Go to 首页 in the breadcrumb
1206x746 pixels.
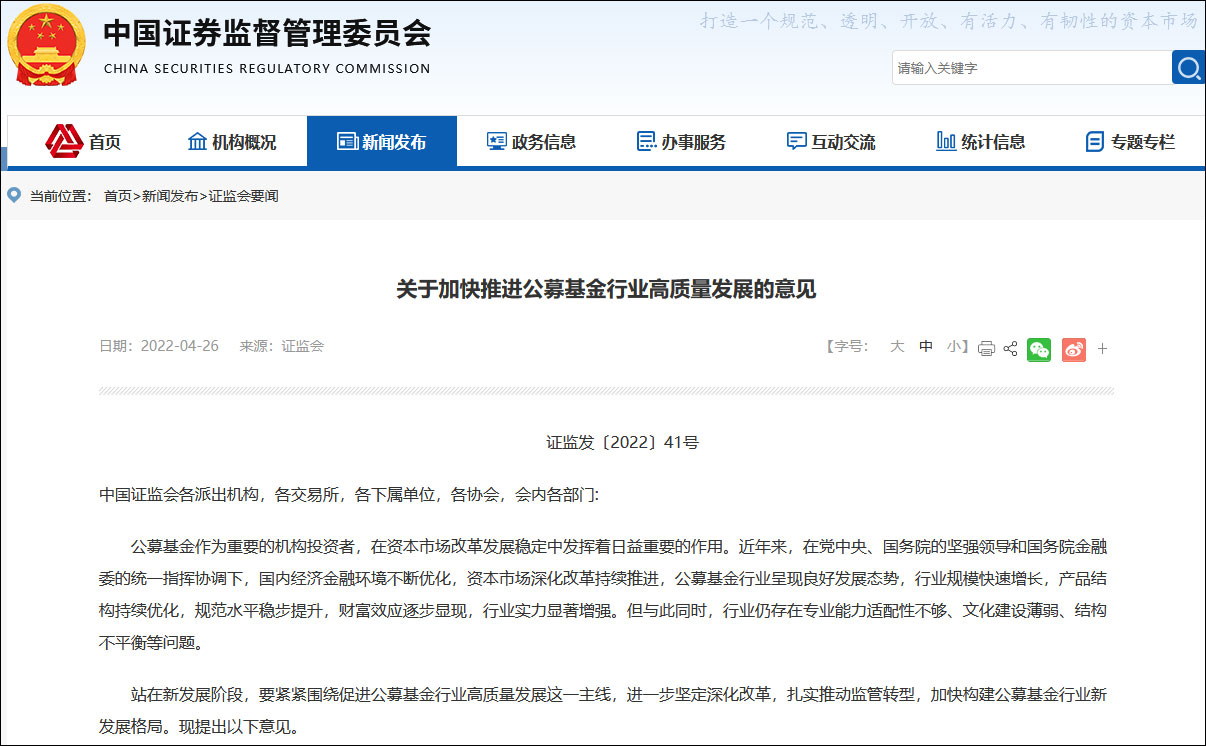pos(118,197)
